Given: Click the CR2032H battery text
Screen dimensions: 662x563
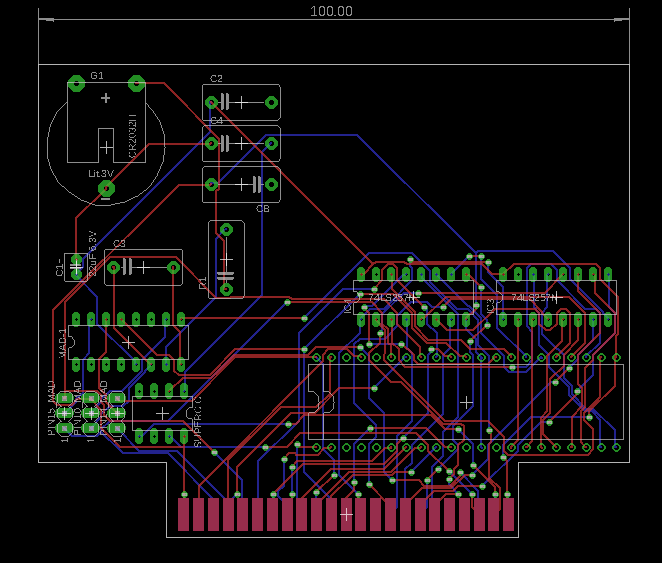Looking at the screenshot, I should point(133,136).
